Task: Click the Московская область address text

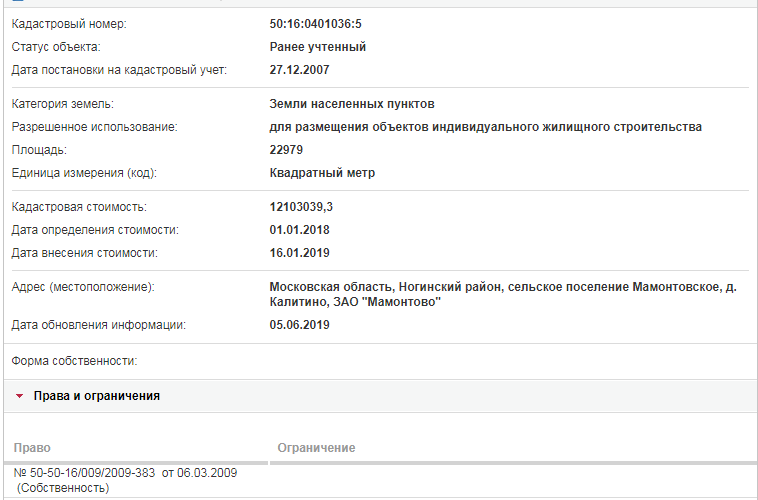Action: coord(503,294)
